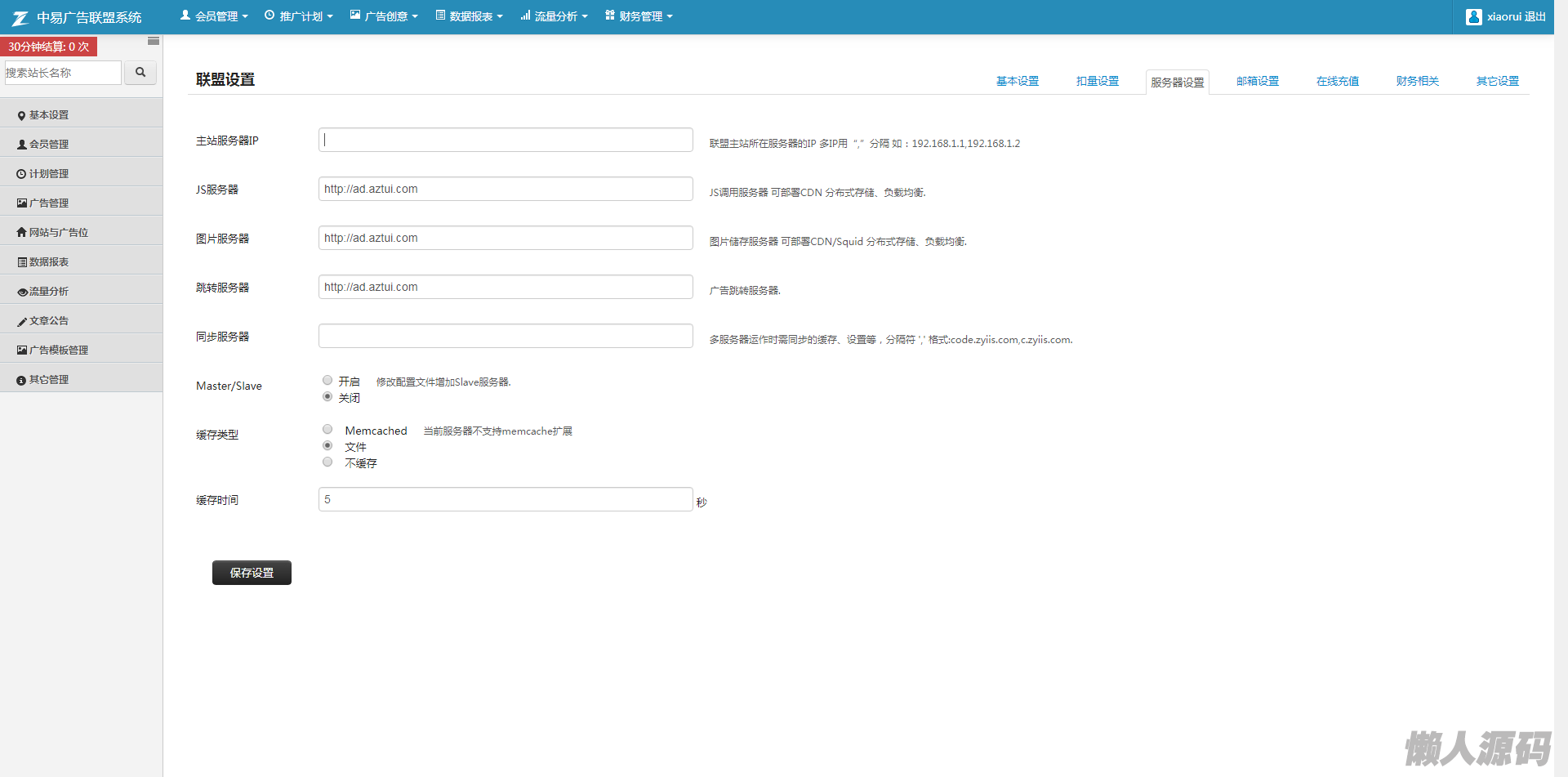The width and height of the screenshot is (1568, 777).
Task: Click the search magnifier icon button
Action: (140, 73)
